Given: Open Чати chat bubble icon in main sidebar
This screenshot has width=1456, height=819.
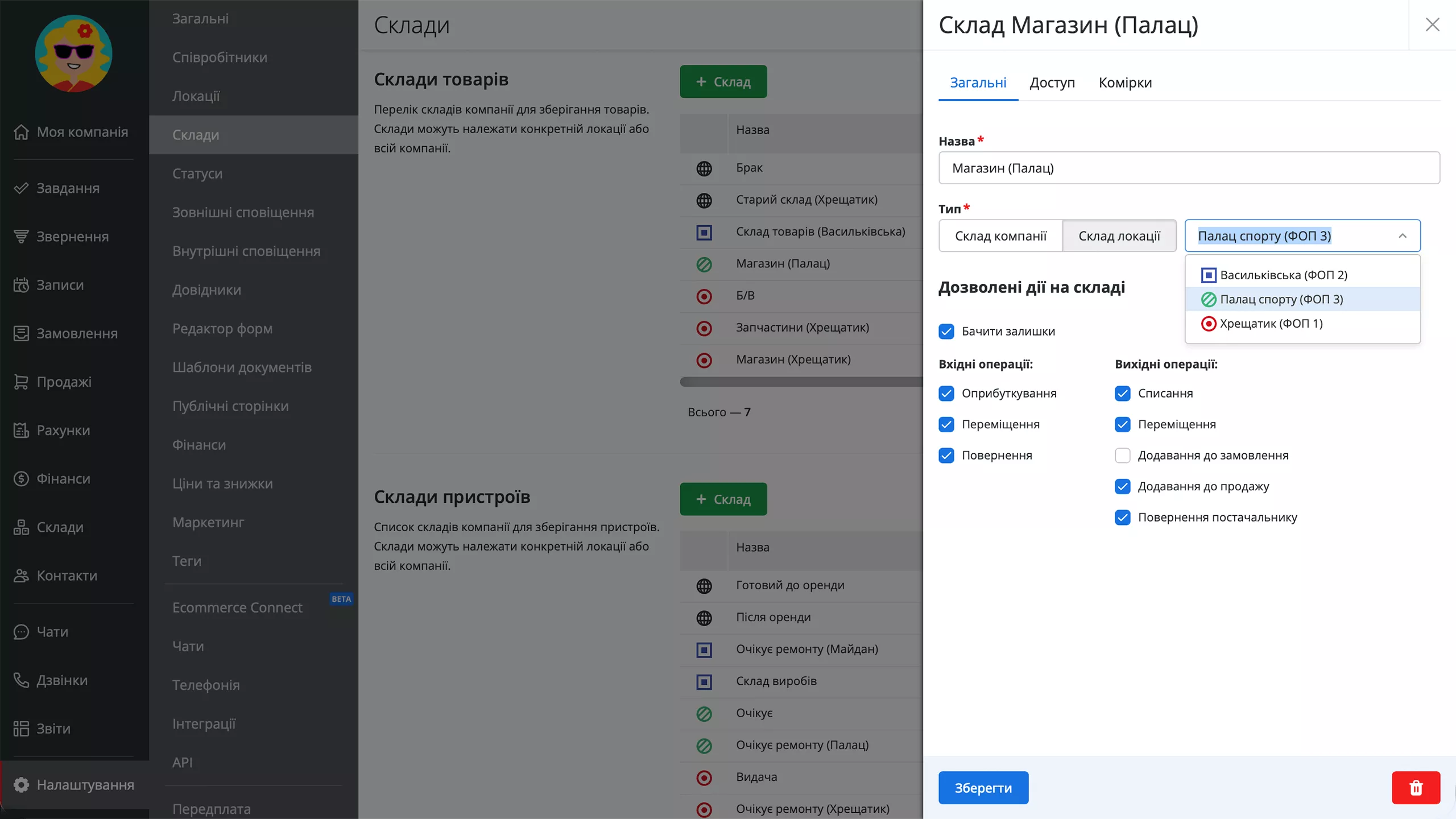Looking at the screenshot, I should [x=21, y=632].
